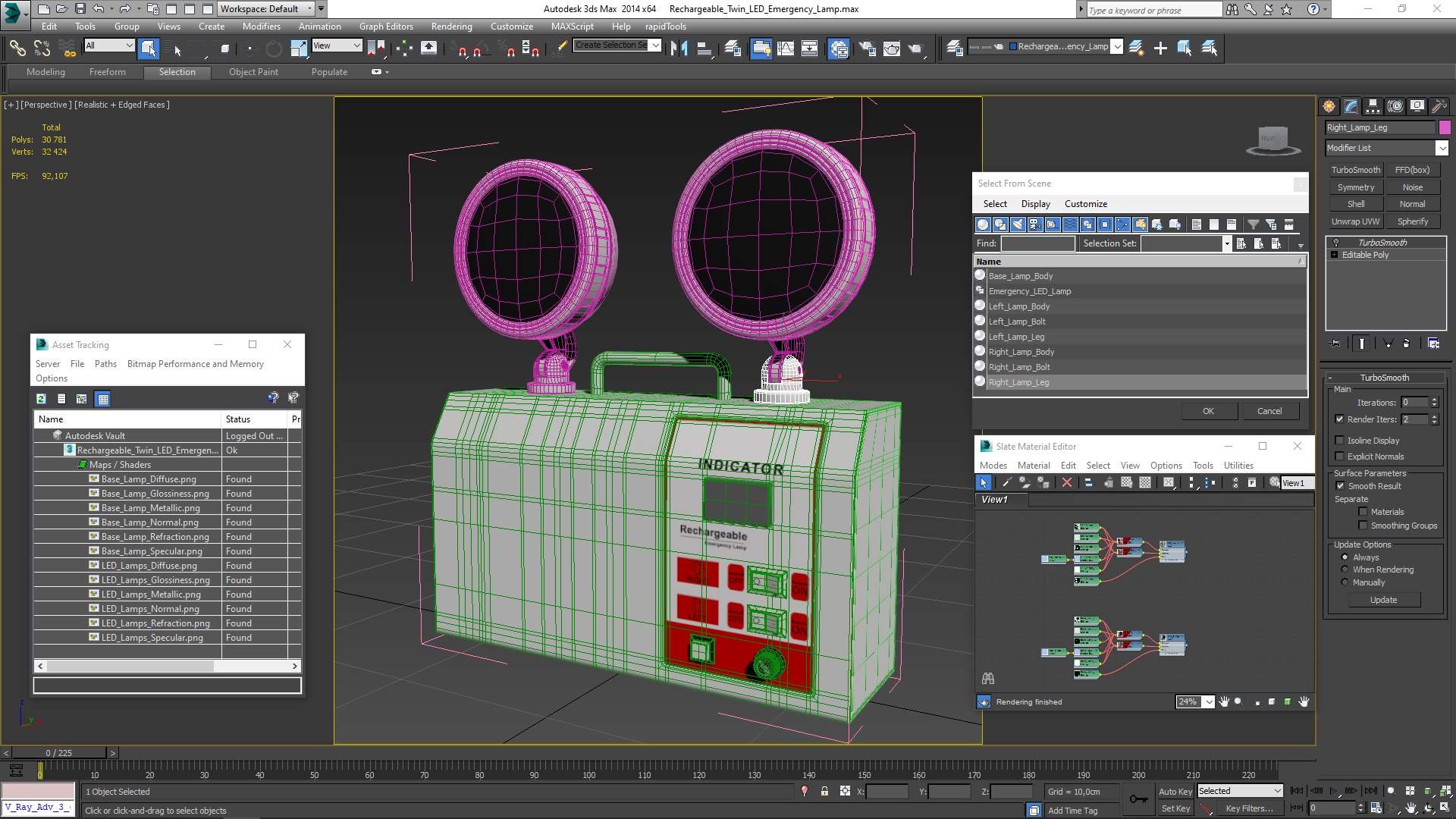Enable Separate by Smoothing Groups checkbox
The width and height of the screenshot is (1456, 819).
click(1363, 526)
